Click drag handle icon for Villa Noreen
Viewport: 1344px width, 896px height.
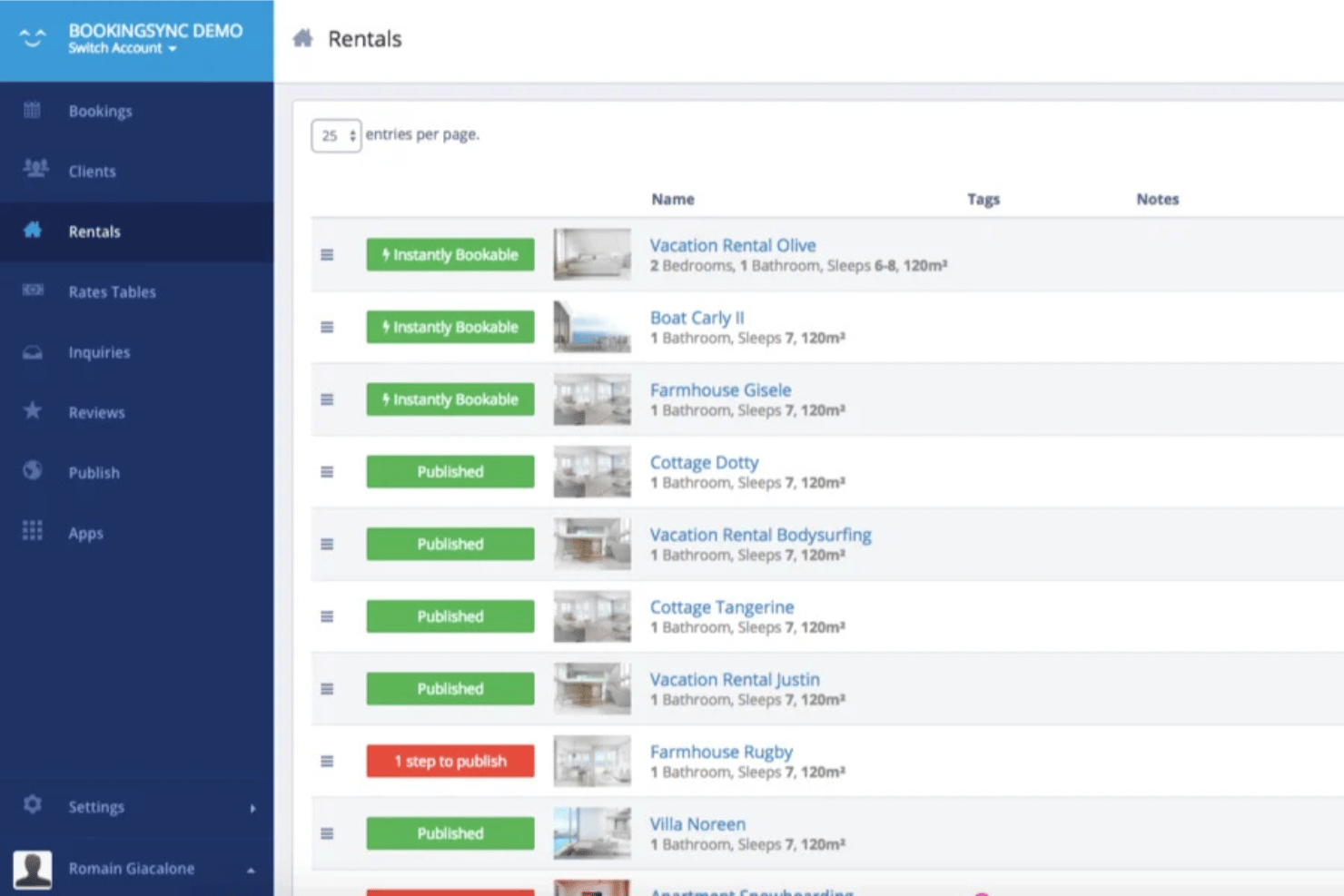(x=327, y=833)
